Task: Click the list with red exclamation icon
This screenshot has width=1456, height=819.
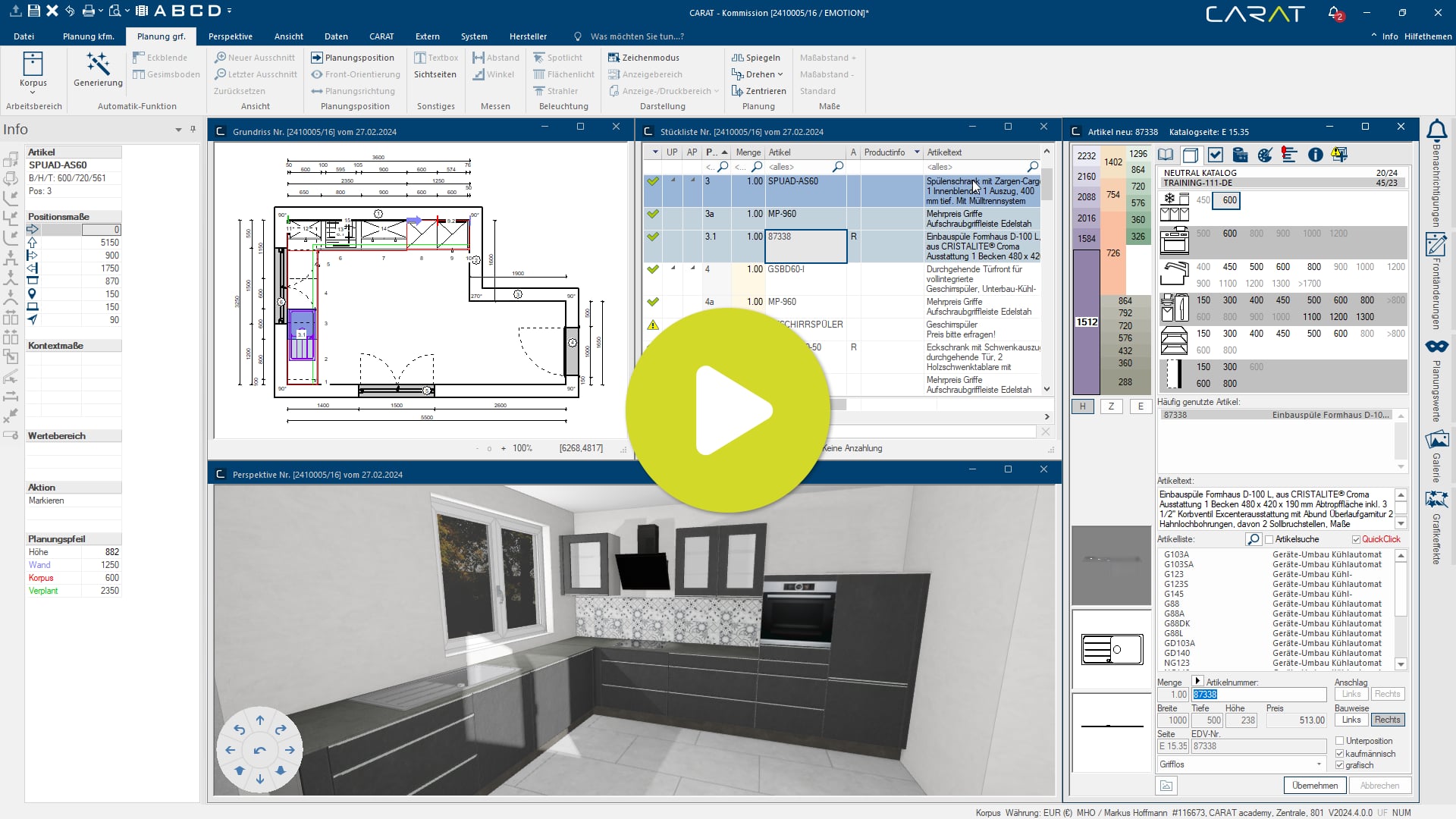Action: (x=1289, y=155)
